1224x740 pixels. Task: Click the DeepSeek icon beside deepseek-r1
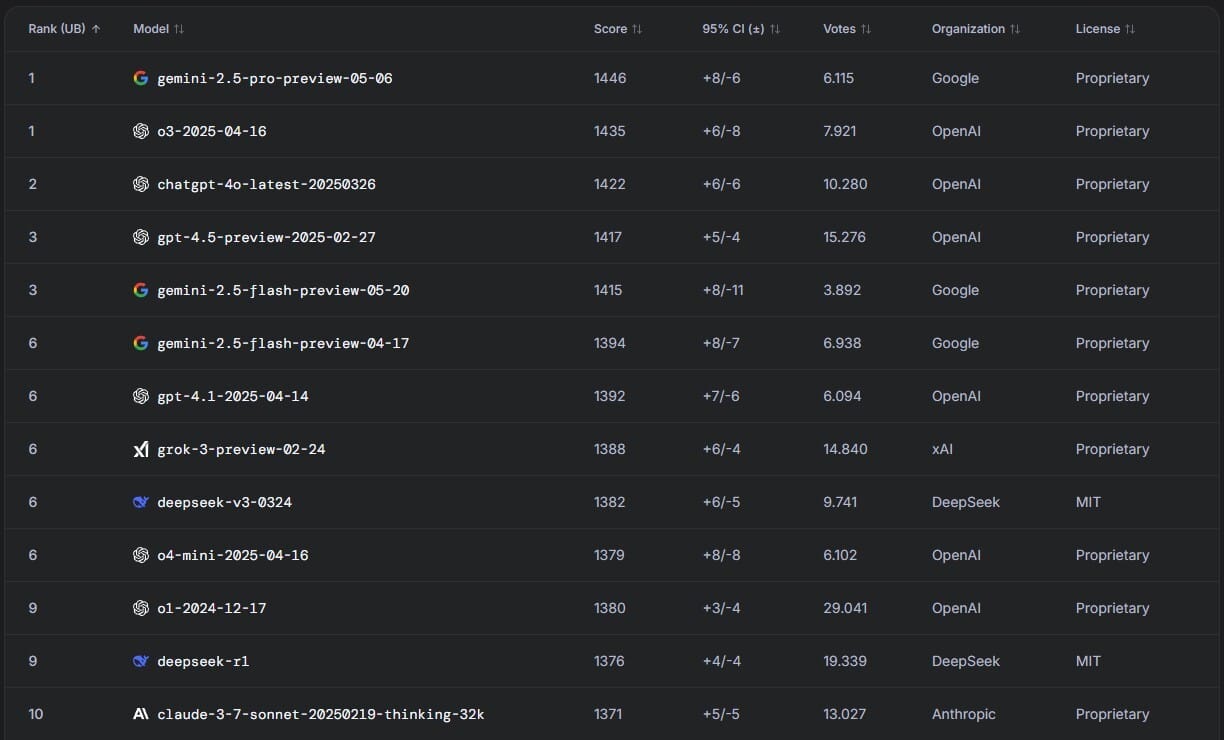tap(141, 661)
